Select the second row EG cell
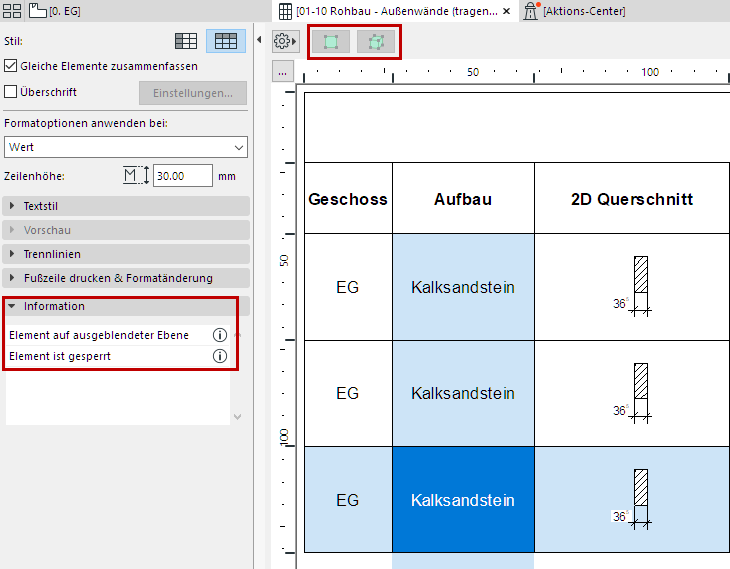This screenshot has width=730, height=569. point(348,393)
